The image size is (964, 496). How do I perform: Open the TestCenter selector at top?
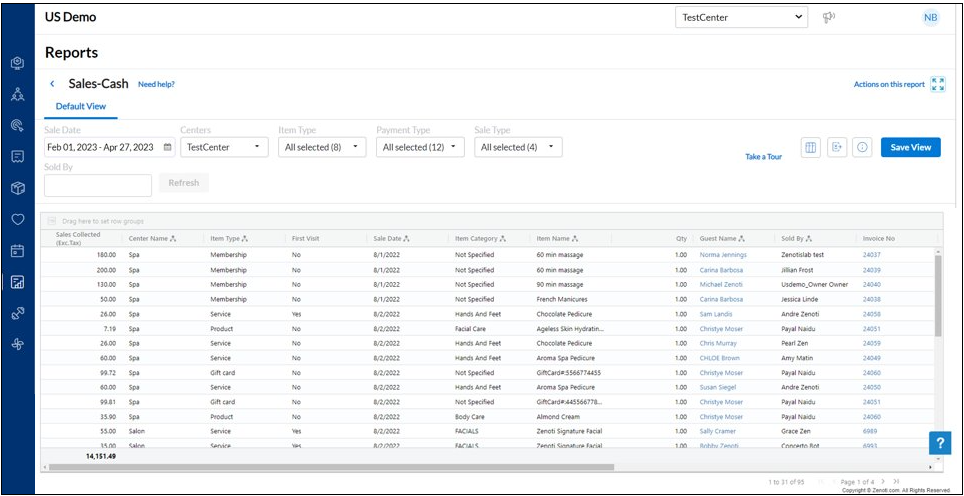741,17
